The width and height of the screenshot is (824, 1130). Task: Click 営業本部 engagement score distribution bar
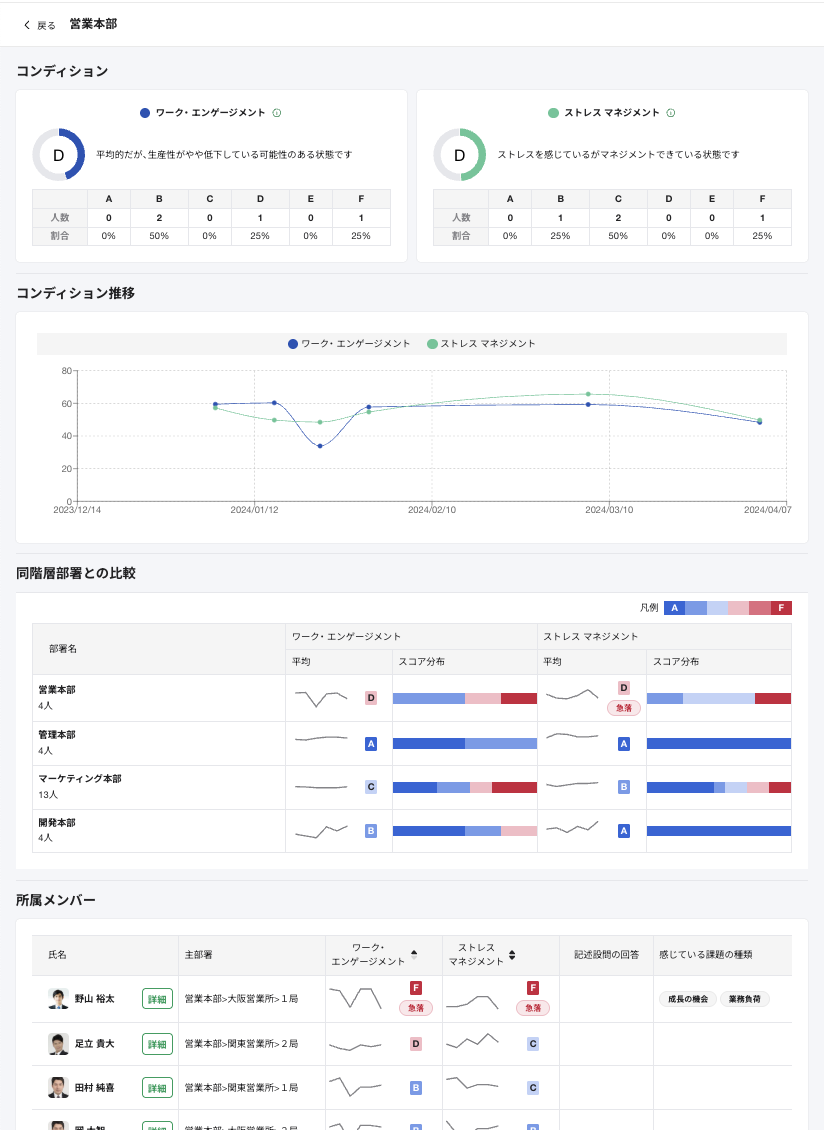pyautogui.click(x=465, y=698)
